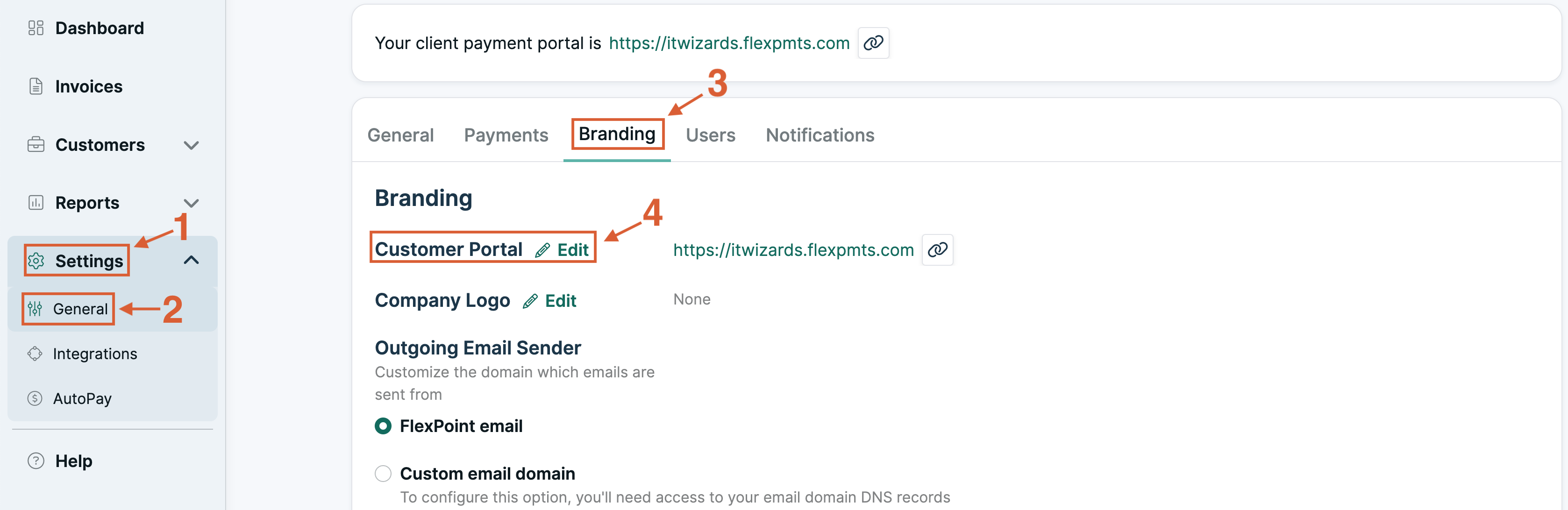Select the Invoices document icon

(x=36, y=86)
